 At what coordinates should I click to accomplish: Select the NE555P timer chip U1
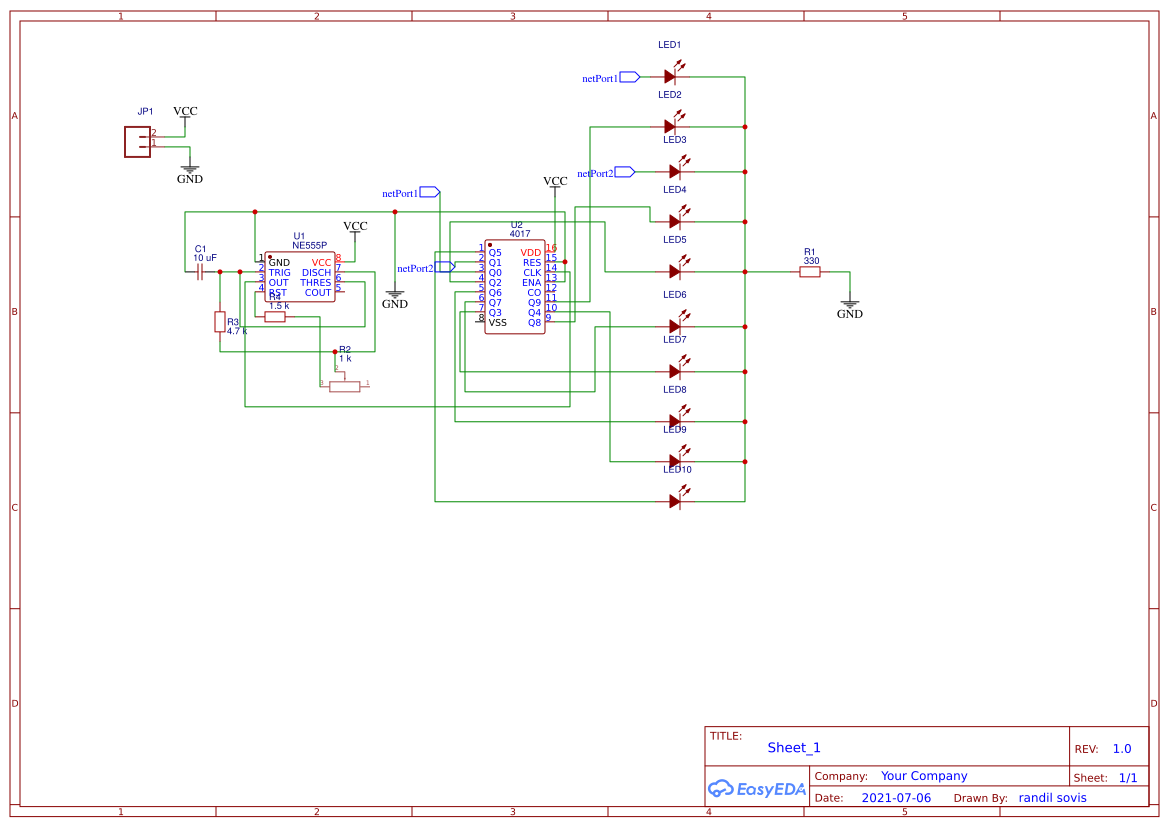[300, 278]
